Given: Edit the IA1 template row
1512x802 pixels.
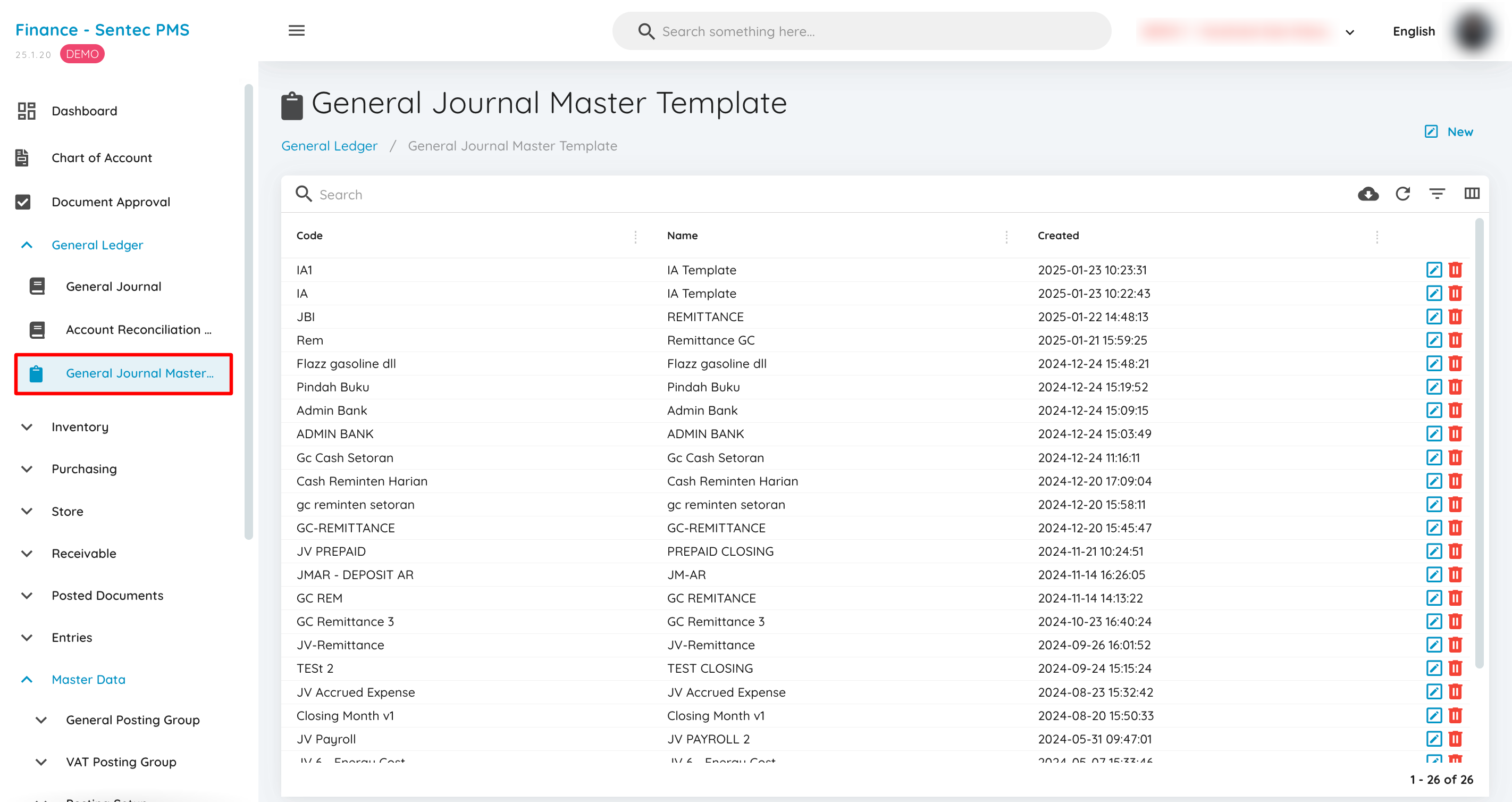Looking at the screenshot, I should 1434,270.
